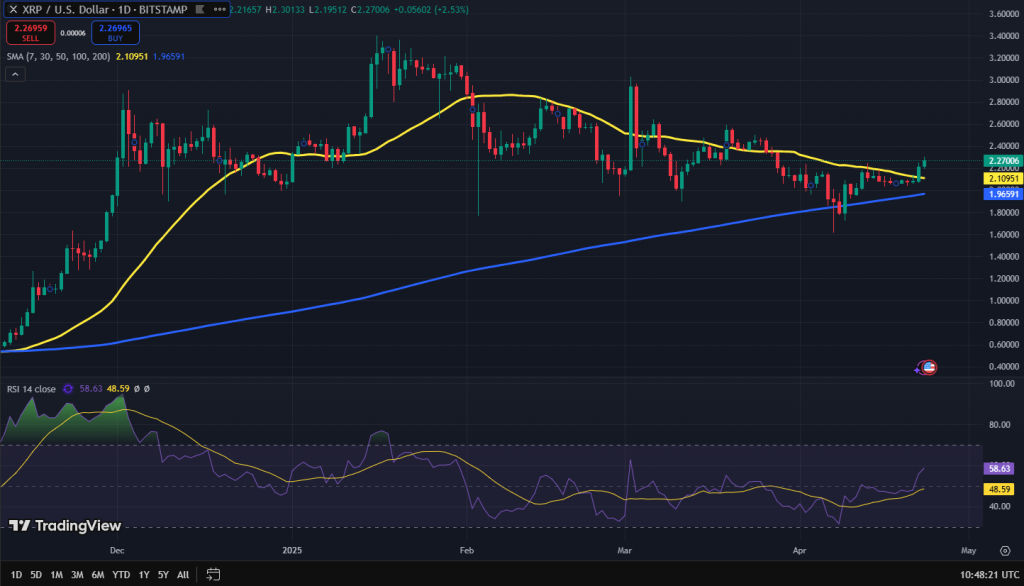
Task: Select the 5Y time range
Action: pyautogui.click(x=163, y=575)
